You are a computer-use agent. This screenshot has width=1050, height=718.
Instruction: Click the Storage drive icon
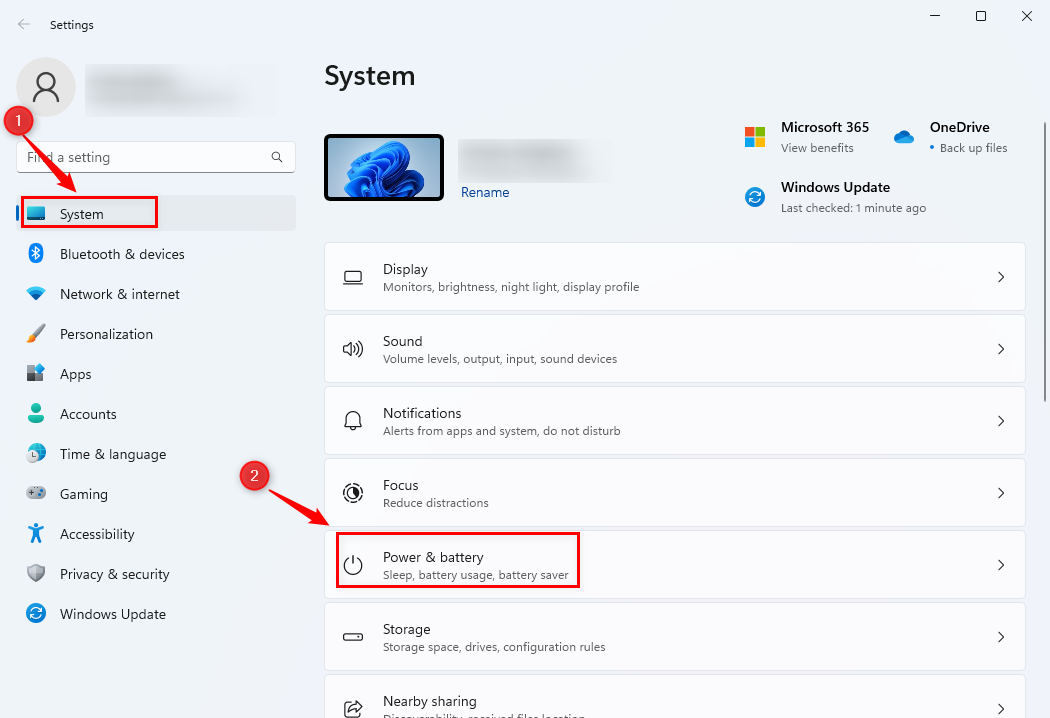pyautogui.click(x=353, y=637)
